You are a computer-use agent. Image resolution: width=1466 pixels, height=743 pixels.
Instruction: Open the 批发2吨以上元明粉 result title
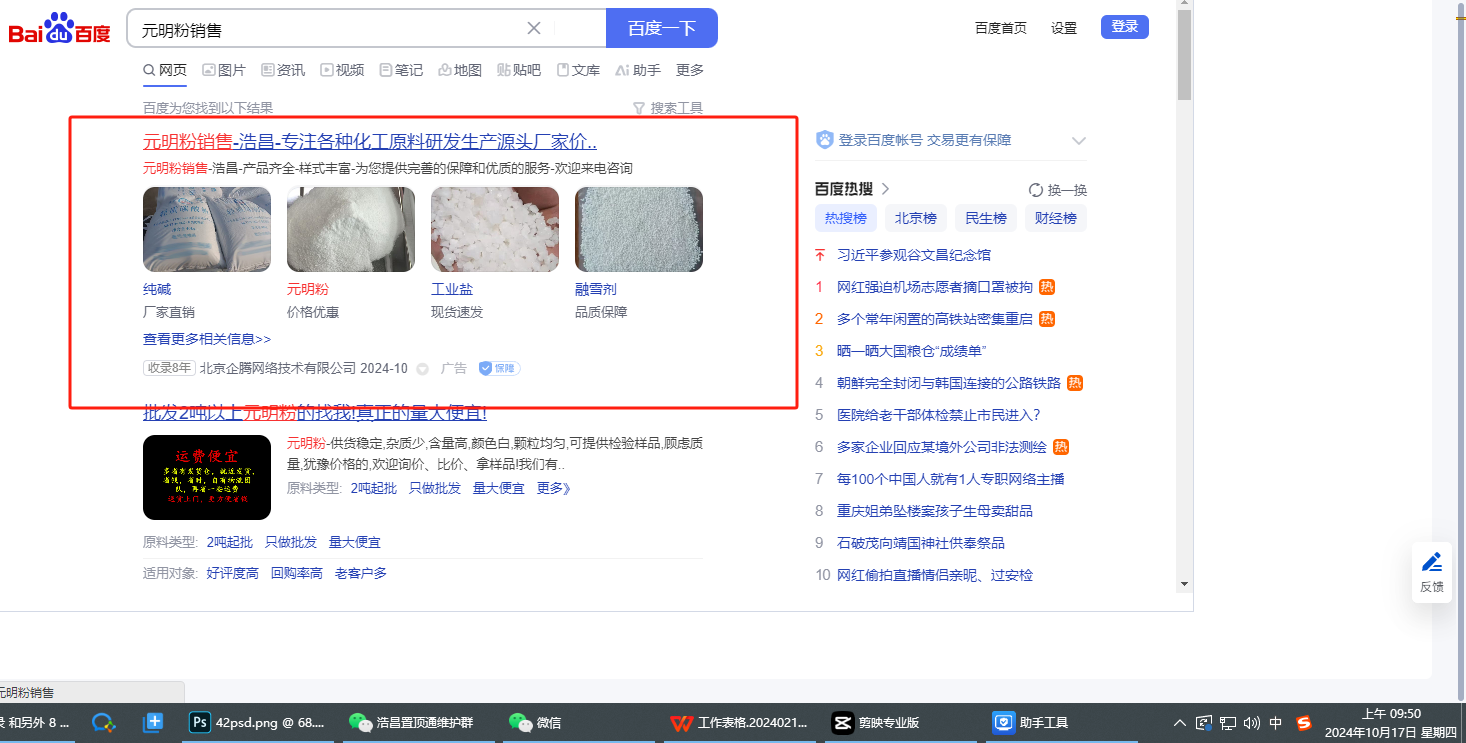pos(315,413)
